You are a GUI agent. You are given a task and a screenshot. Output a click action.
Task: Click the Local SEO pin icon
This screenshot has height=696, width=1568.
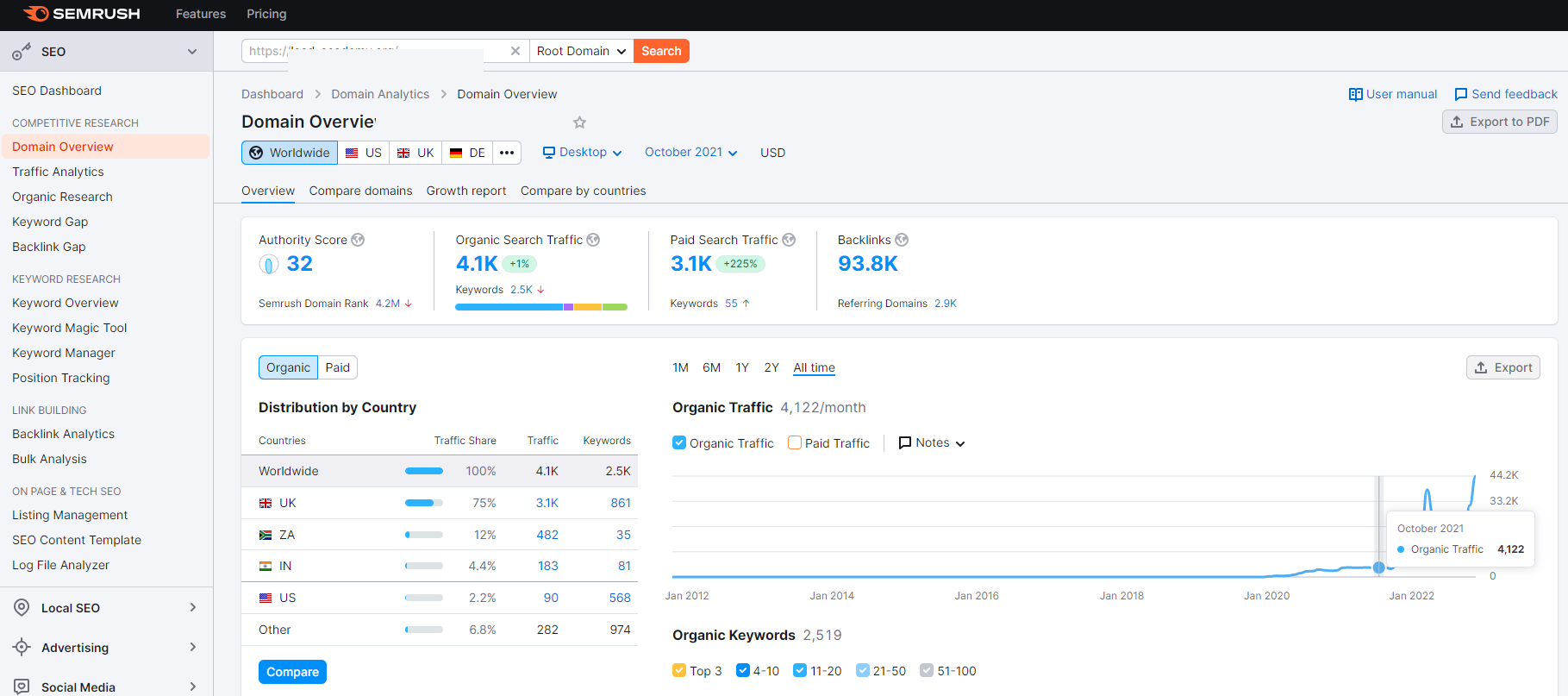22,607
